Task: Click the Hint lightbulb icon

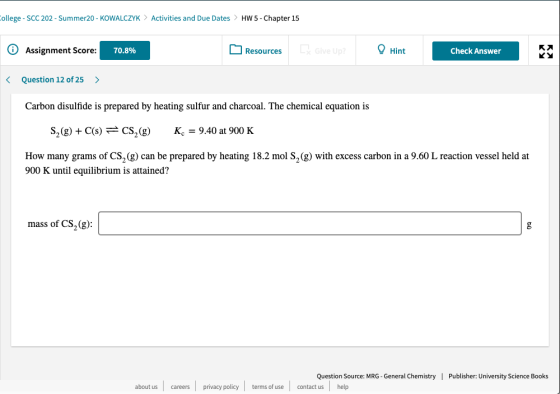Action: 381,49
